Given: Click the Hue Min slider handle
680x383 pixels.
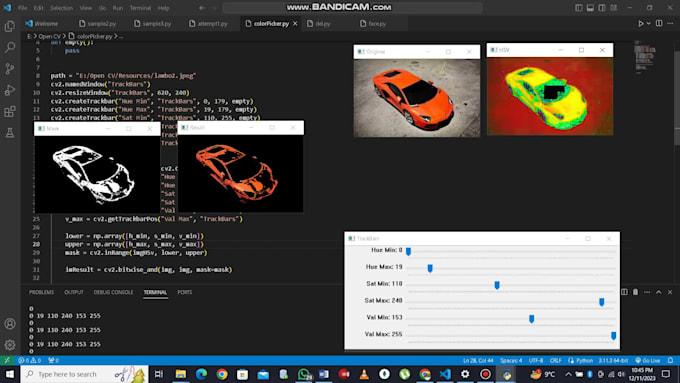Looking at the screenshot, I should [408, 252].
